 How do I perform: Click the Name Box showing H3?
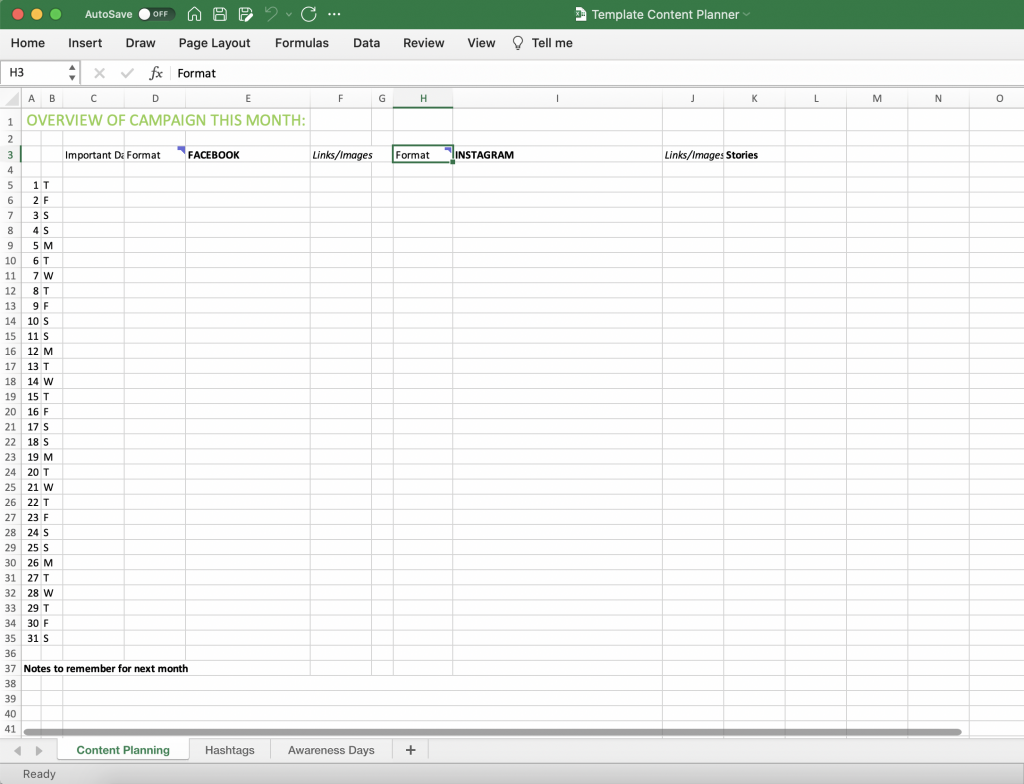tap(34, 73)
